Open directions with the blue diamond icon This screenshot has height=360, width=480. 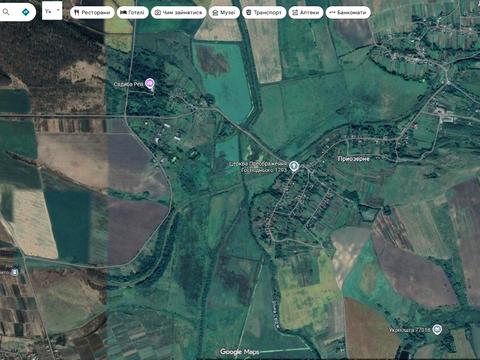[25, 12]
